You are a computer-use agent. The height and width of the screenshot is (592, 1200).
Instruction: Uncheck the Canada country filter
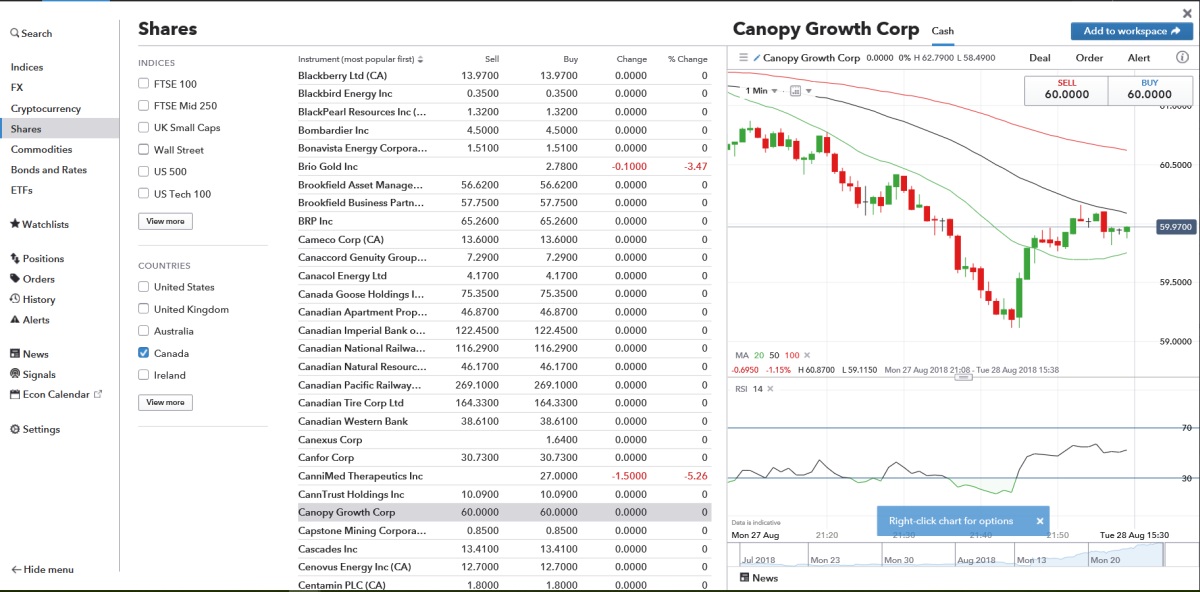[145, 353]
